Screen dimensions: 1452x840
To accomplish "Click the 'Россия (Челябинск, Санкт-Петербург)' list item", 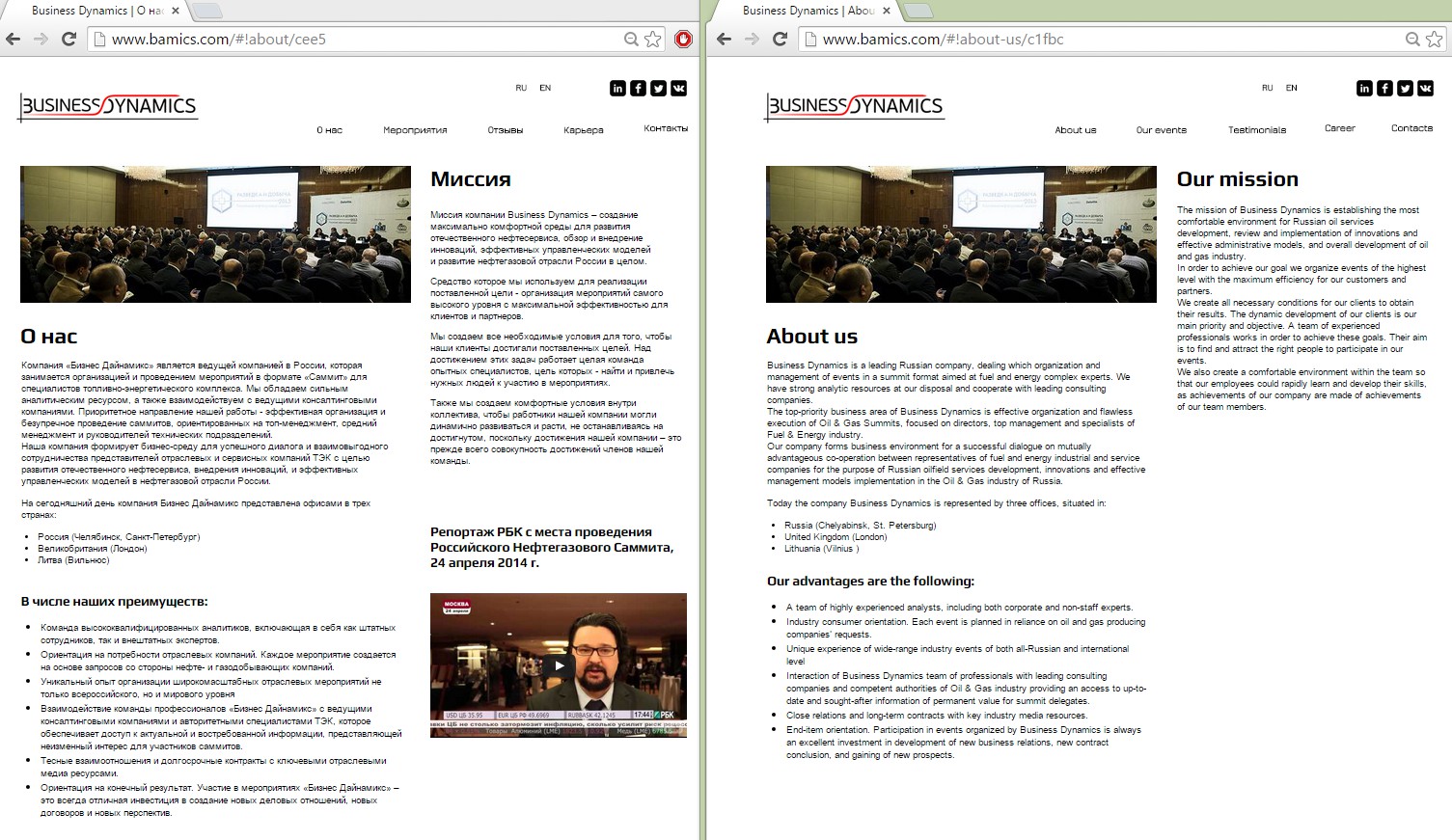I will [x=119, y=537].
